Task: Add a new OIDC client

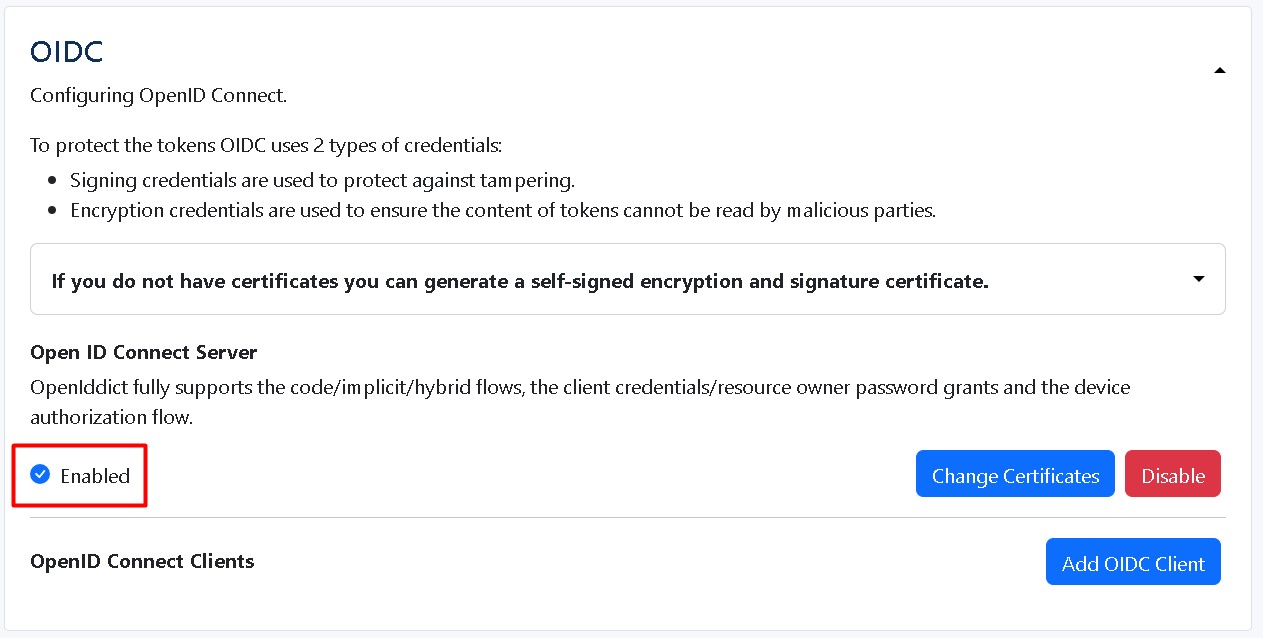Action: pos(1133,563)
